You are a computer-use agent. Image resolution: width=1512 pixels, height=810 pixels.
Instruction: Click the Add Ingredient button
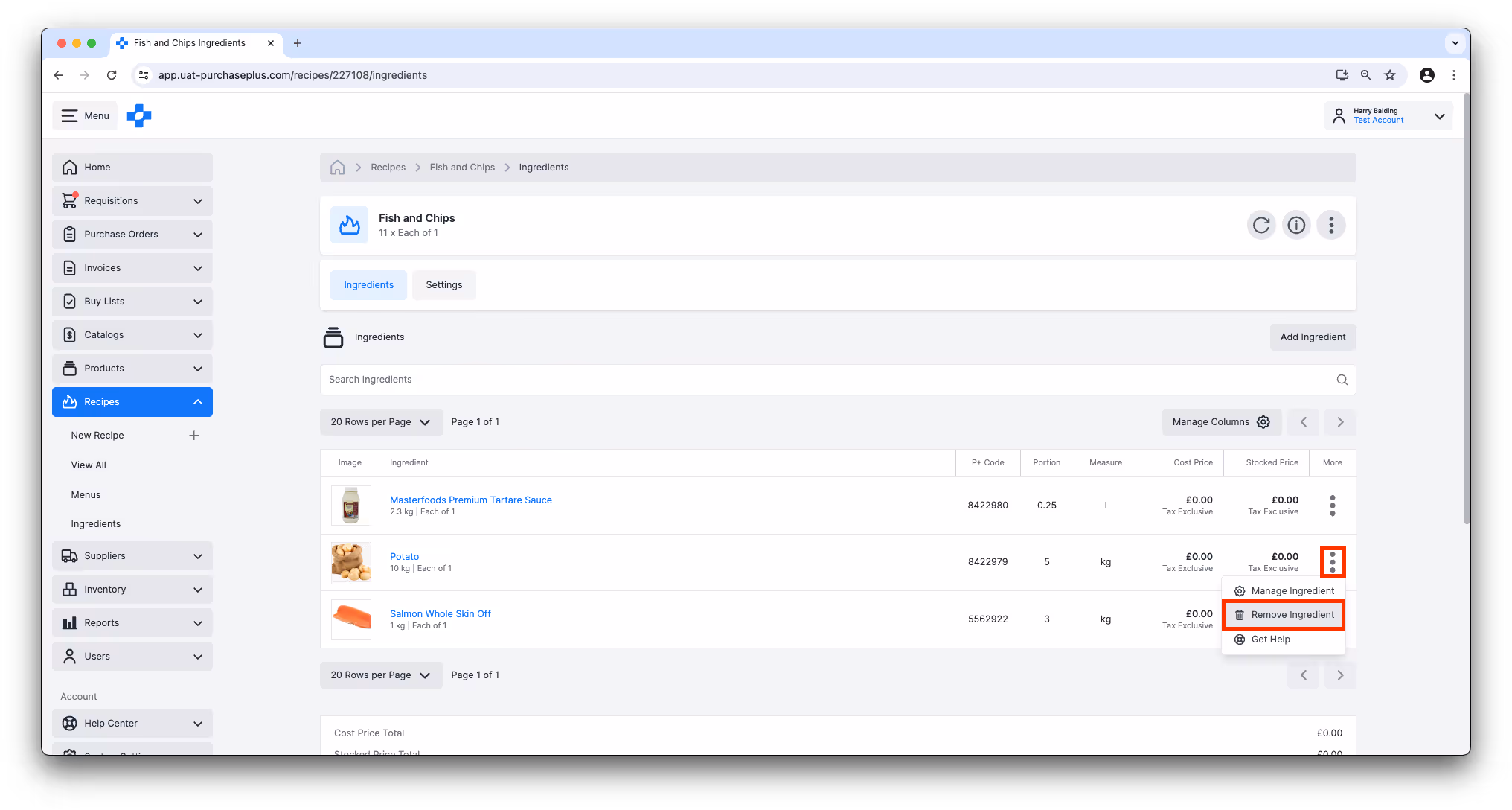[x=1312, y=337]
